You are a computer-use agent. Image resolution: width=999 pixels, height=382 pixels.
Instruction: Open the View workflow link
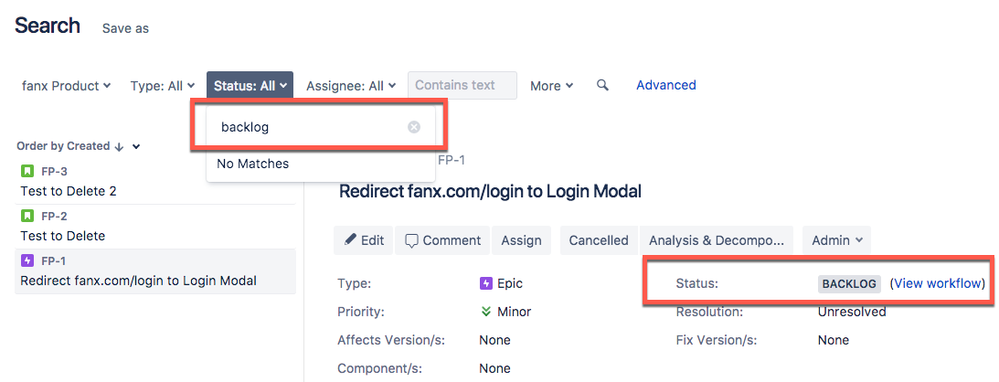click(x=937, y=283)
